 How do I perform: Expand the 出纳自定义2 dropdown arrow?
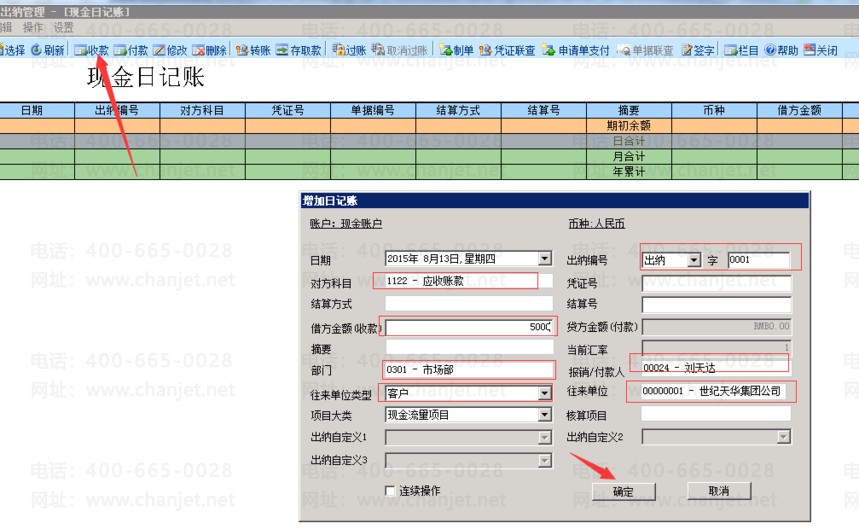tap(784, 436)
